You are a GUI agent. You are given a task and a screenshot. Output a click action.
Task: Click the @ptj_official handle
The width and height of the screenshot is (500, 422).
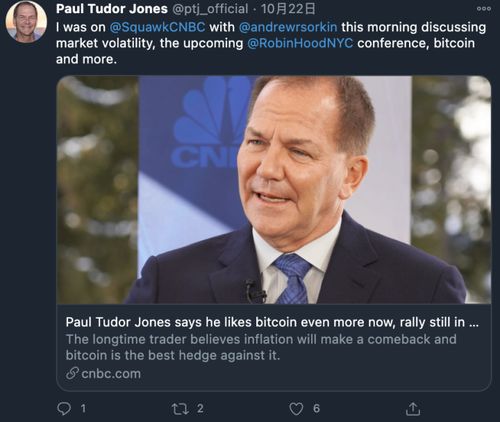pos(210,9)
